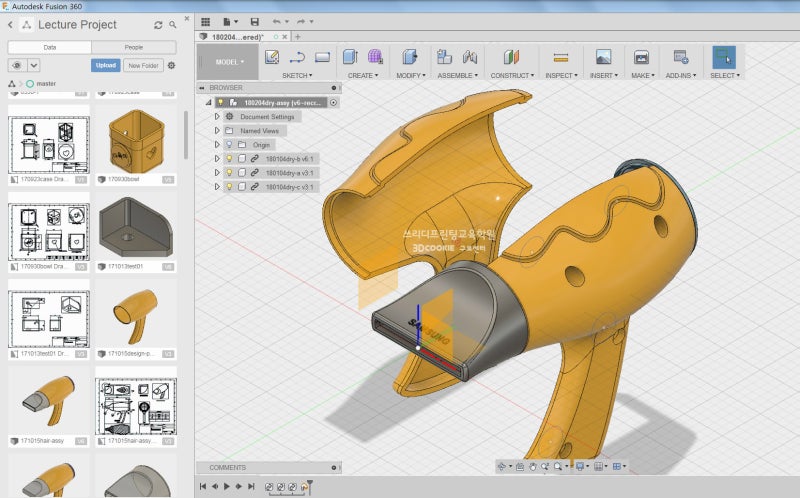This screenshot has height=498, width=800.
Task: Open the 170930bowl thumbnail
Action: [136, 141]
